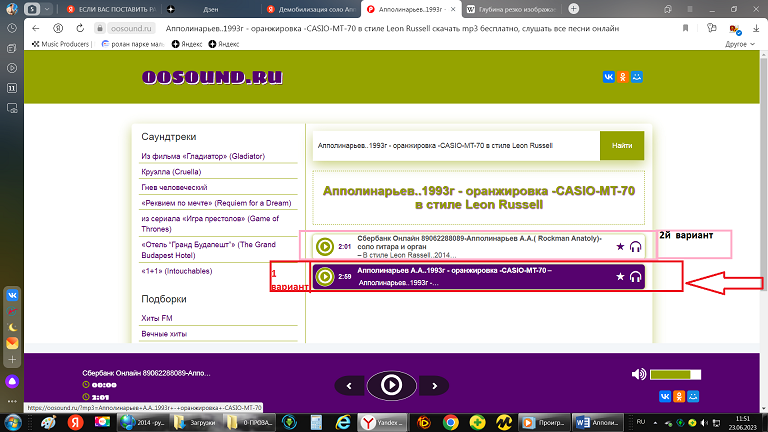This screenshot has height=432, width=768.
Task: Click headphones icon on the 2:59 track
Action: pyautogui.click(x=635, y=277)
